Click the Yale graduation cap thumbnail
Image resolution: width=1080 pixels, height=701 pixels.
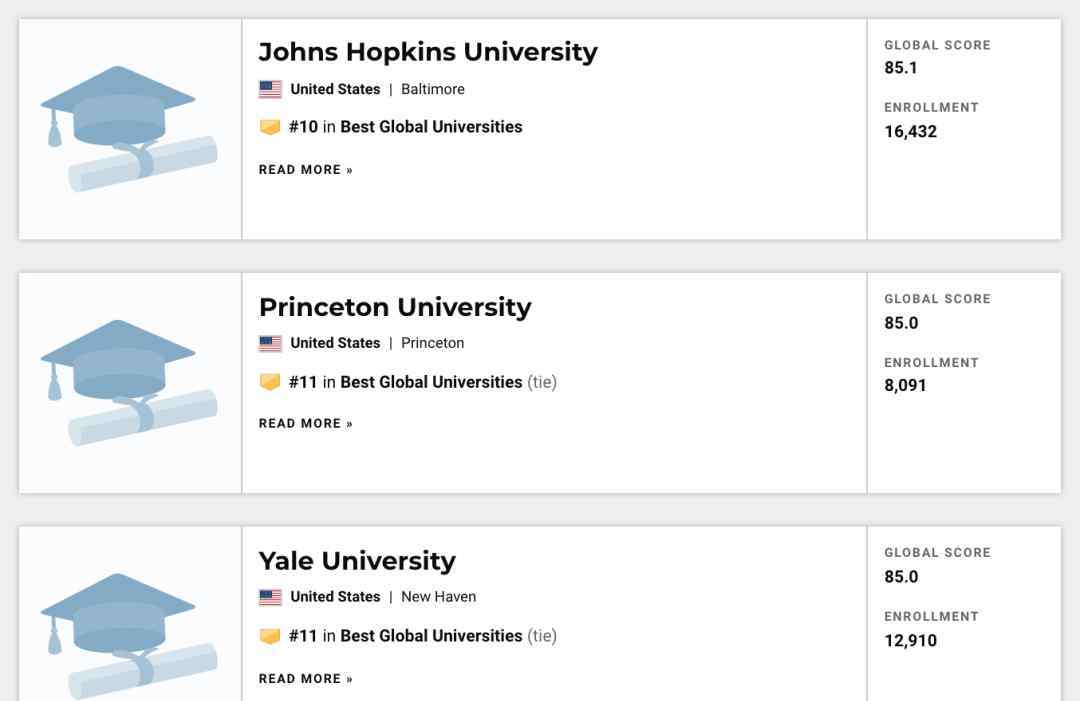click(x=129, y=636)
